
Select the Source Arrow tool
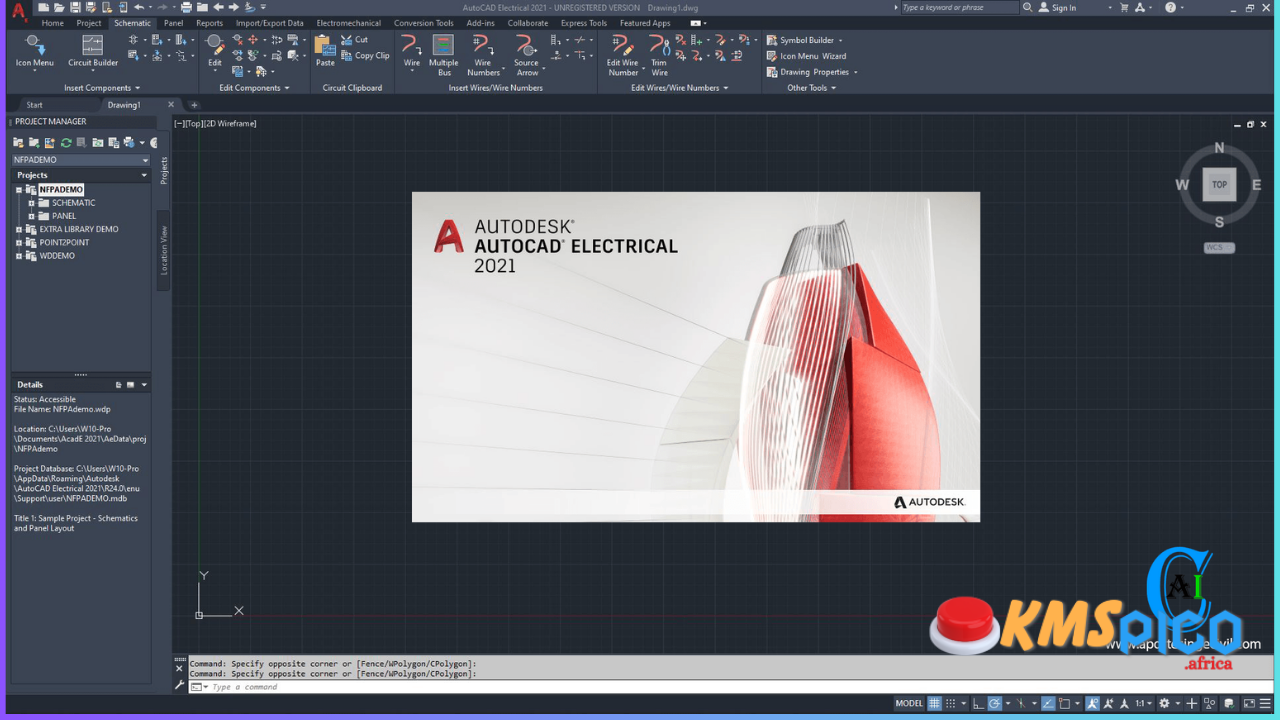[x=526, y=55]
